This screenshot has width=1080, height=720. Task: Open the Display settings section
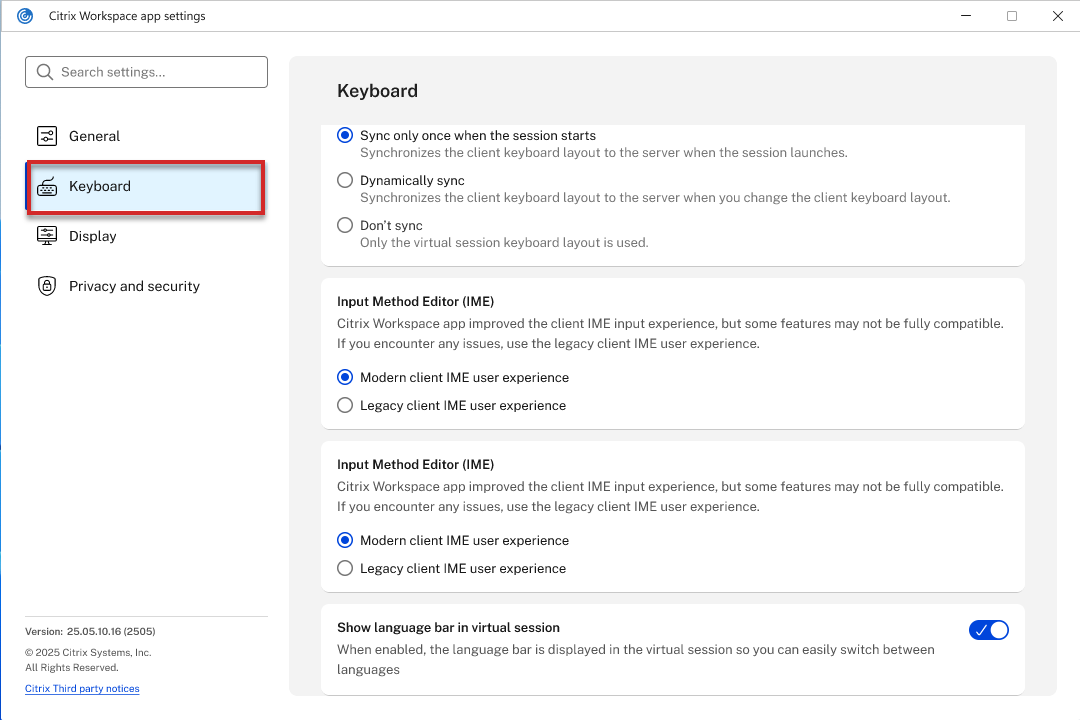click(x=146, y=236)
